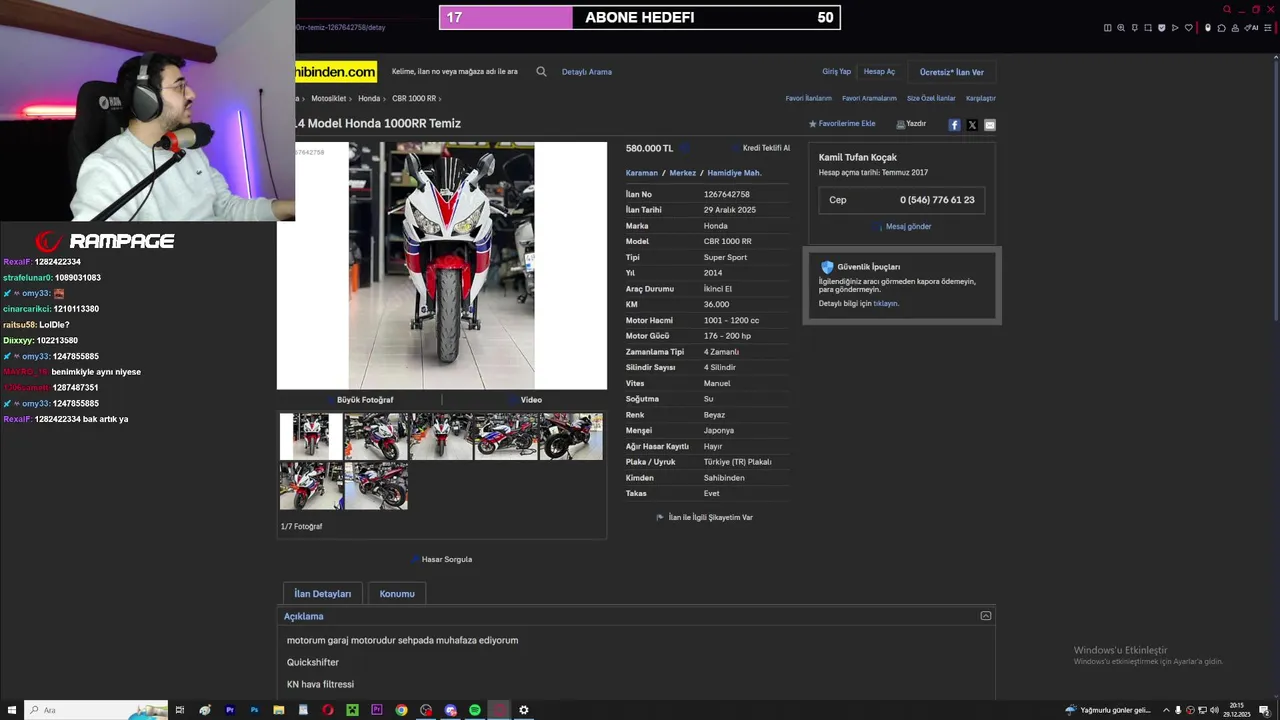Open Favori İlanlarım link

[808, 98]
